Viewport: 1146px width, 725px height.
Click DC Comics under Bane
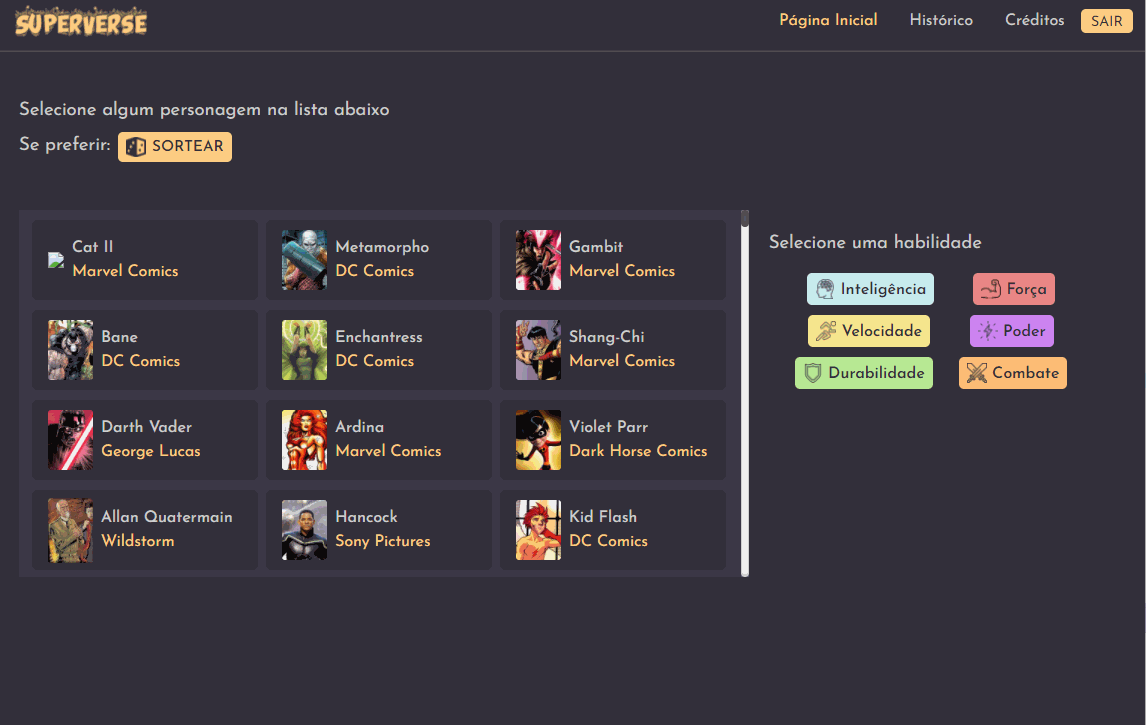click(140, 361)
